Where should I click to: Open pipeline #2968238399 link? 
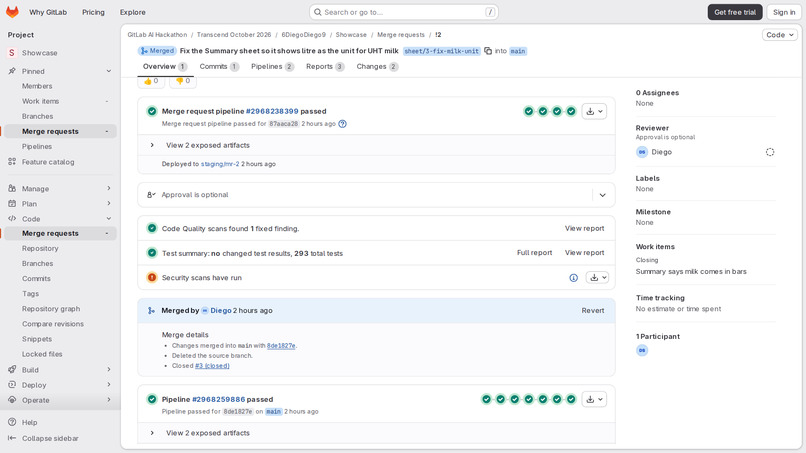[x=272, y=111]
